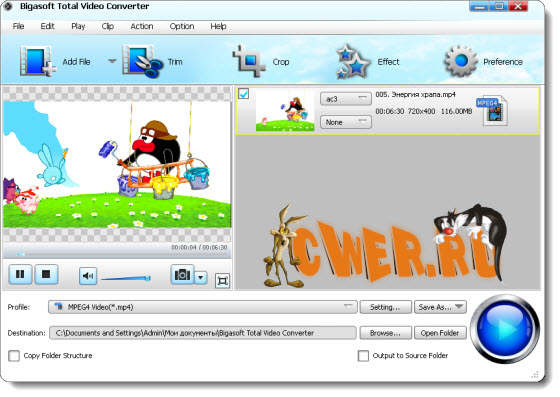Screen dimensions: 560x397
Task: Enable Output to Source Folder checkbox
Action: [x=363, y=356]
